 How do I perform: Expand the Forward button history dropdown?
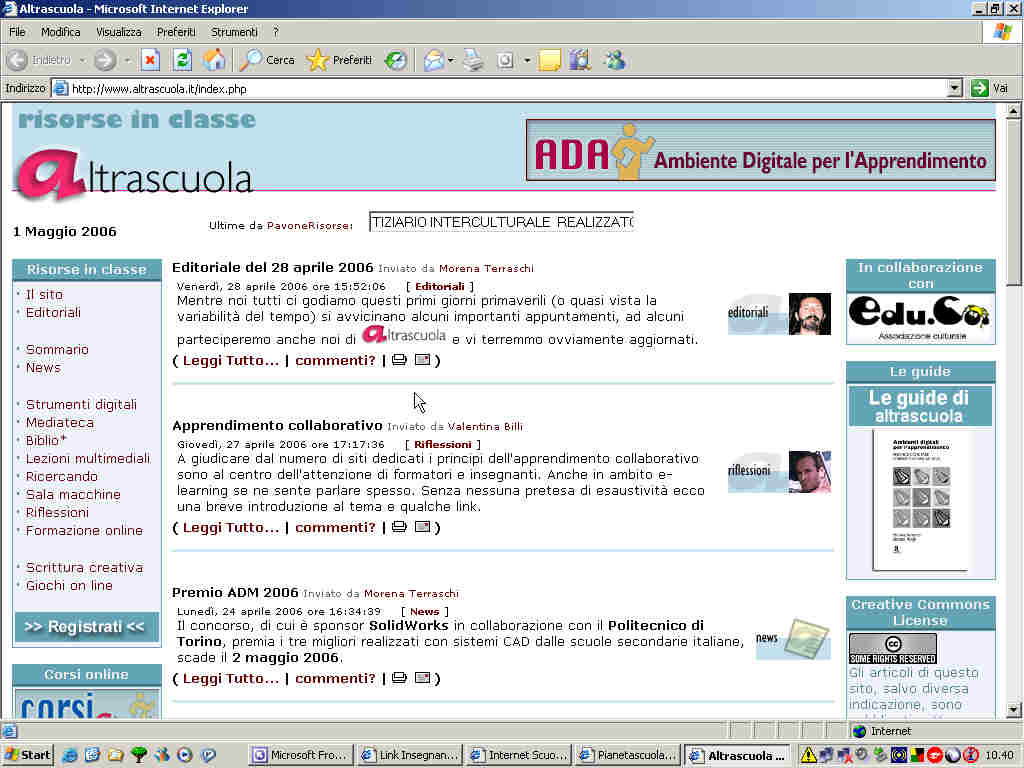click(127, 61)
